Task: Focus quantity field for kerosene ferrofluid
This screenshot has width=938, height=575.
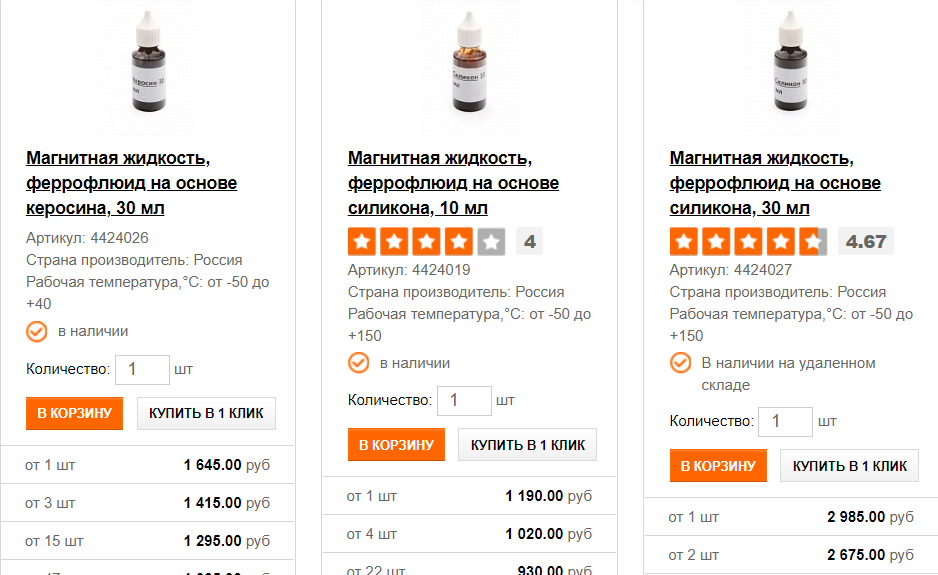Action: [142, 369]
